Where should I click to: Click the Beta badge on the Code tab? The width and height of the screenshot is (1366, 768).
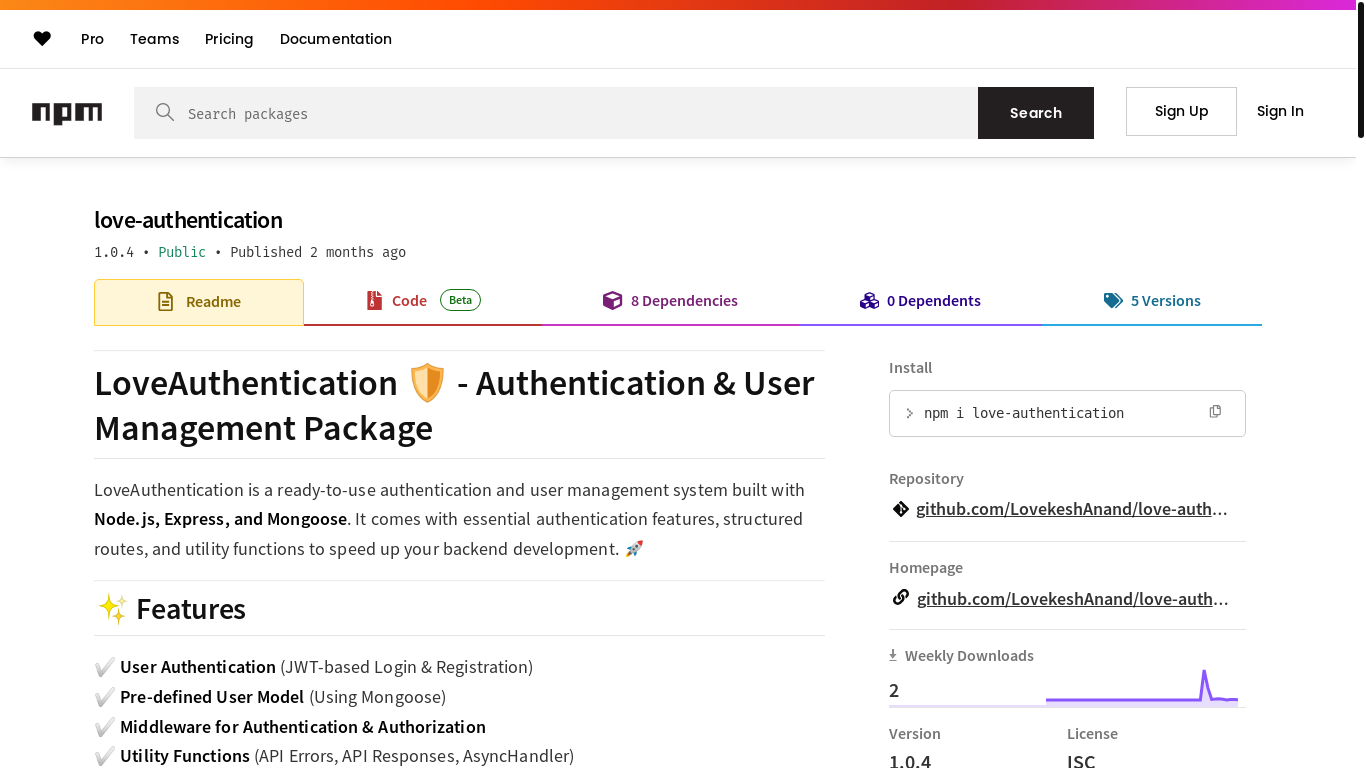[460, 300]
